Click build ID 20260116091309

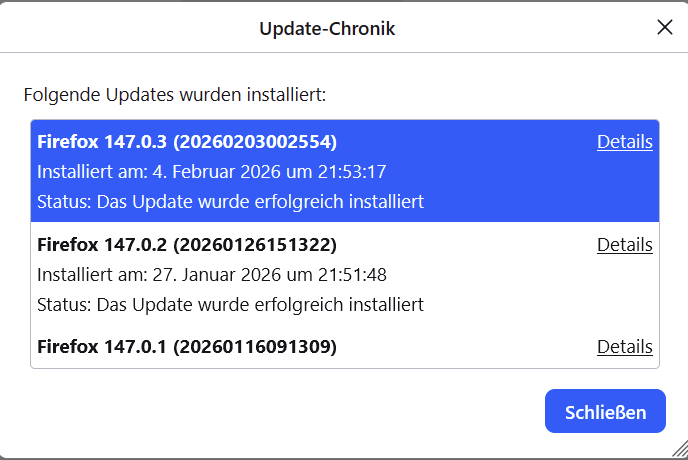pyautogui.click(x=254, y=347)
